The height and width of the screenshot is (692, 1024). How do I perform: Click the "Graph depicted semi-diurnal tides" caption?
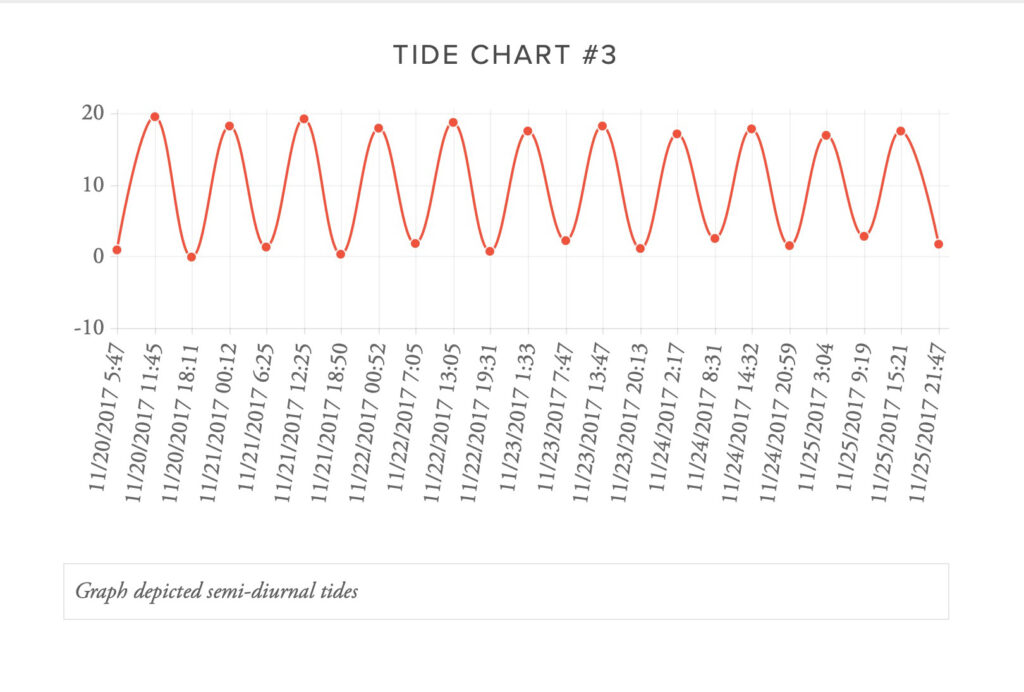point(217,591)
